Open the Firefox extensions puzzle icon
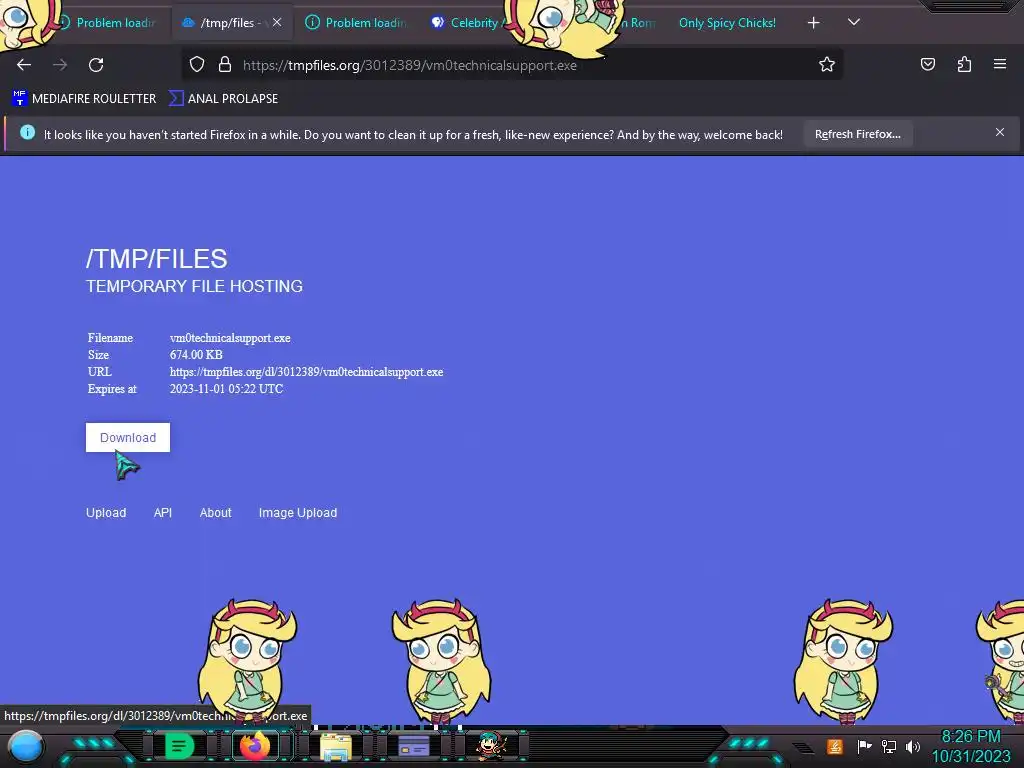Viewport: 1024px width, 768px height. (x=964, y=64)
